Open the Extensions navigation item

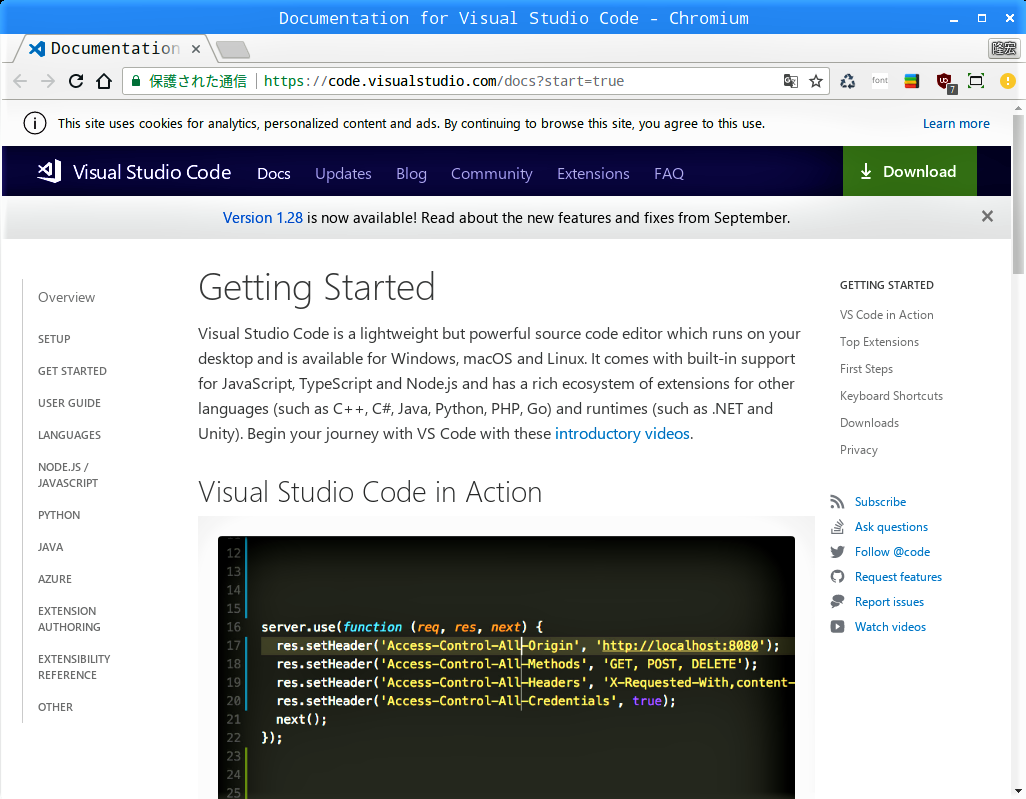[x=593, y=173]
